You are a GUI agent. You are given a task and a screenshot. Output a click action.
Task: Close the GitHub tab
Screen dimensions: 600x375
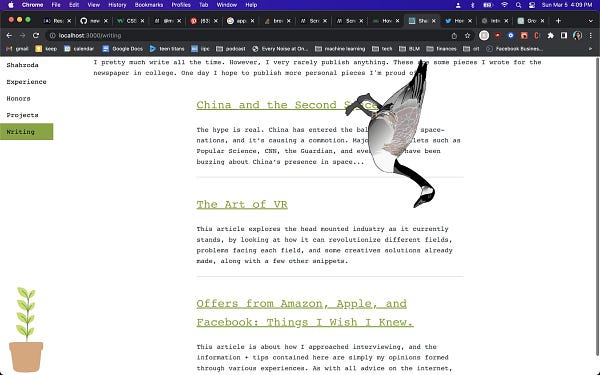pyautogui.click(x=106, y=21)
